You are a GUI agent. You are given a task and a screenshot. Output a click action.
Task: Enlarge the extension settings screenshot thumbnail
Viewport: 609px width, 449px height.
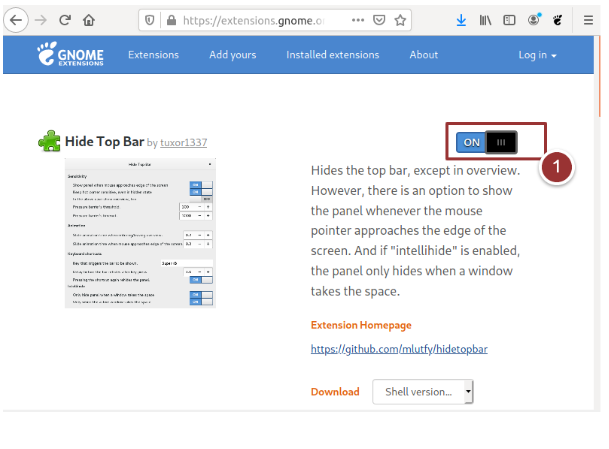[140, 233]
